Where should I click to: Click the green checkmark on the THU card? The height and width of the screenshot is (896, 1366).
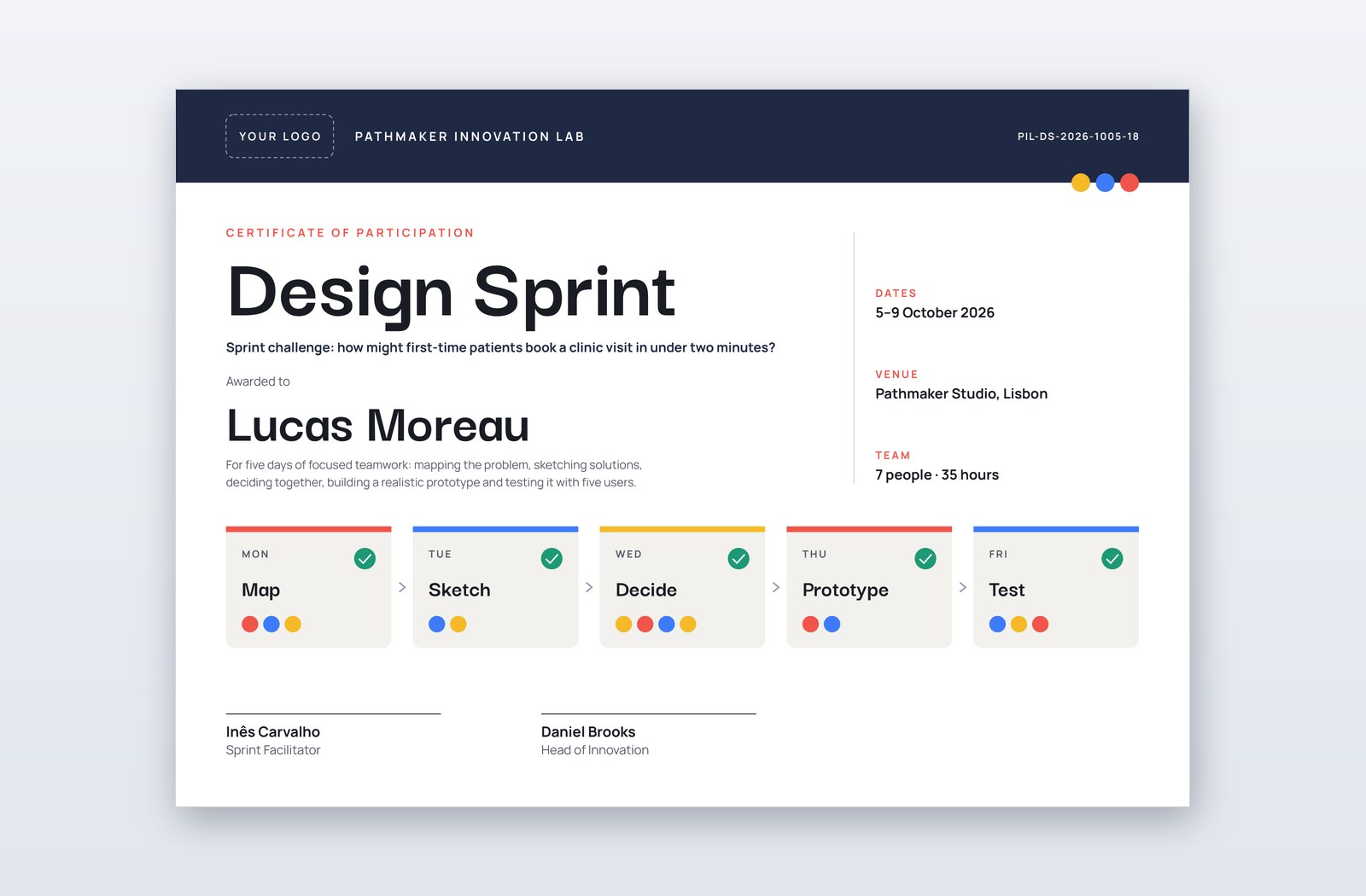(x=925, y=559)
